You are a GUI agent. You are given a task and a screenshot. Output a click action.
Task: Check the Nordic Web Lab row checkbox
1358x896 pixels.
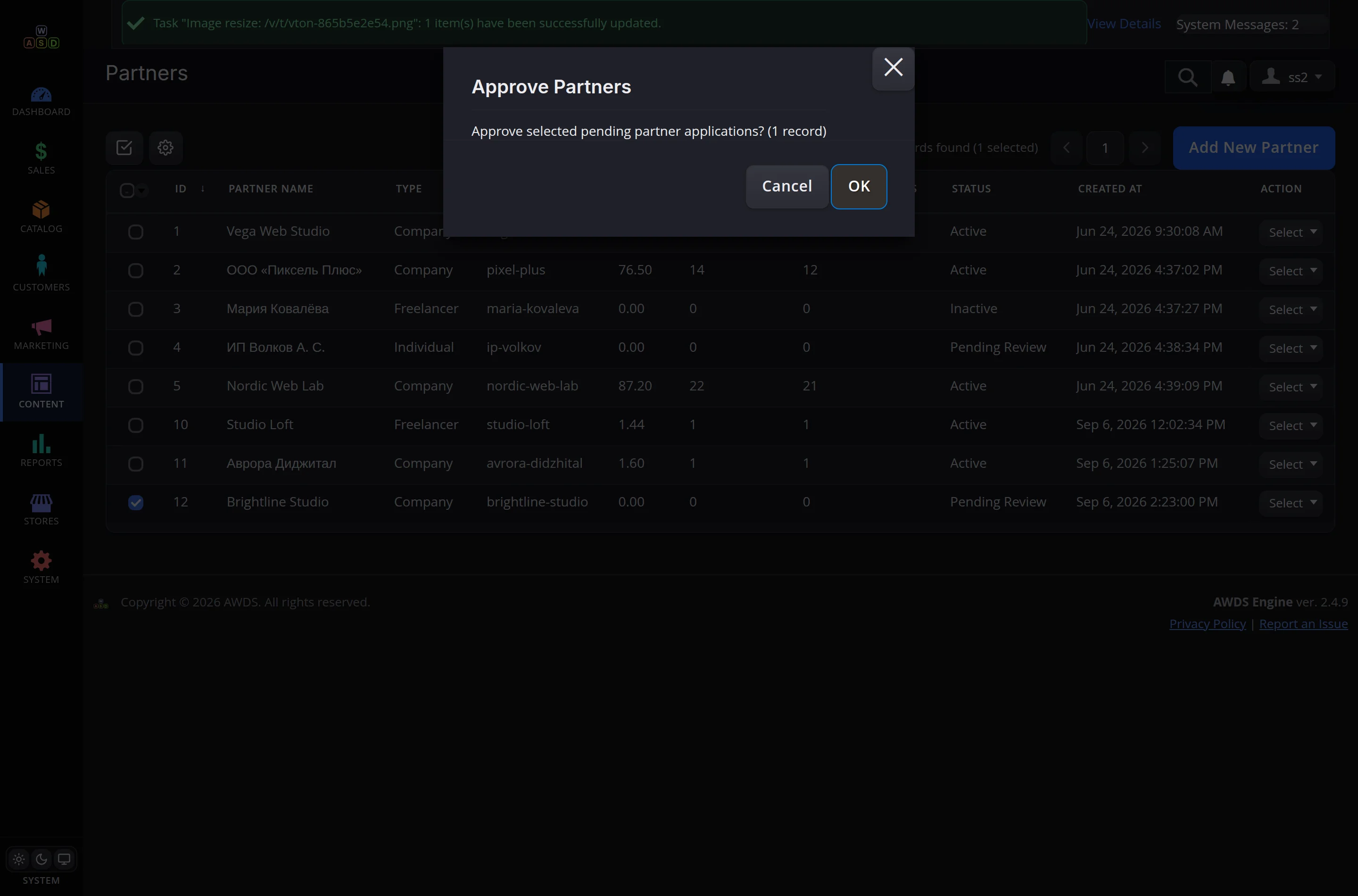(x=135, y=387)
